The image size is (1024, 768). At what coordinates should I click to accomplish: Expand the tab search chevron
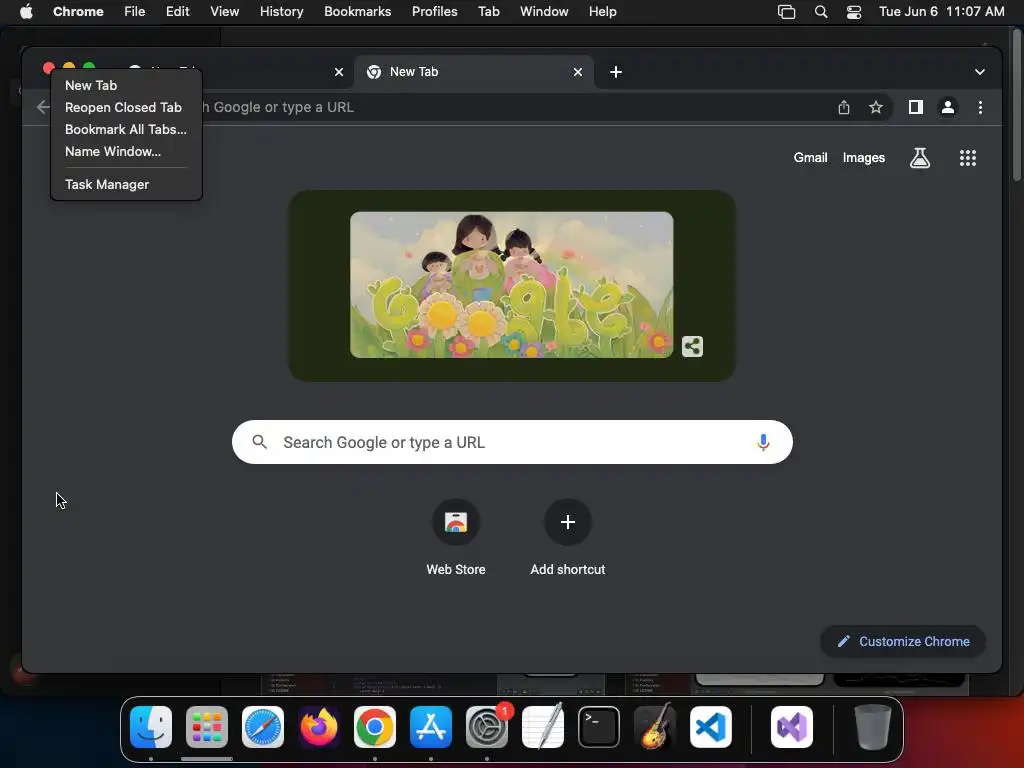pyautogui.click(x=980, y=72)
